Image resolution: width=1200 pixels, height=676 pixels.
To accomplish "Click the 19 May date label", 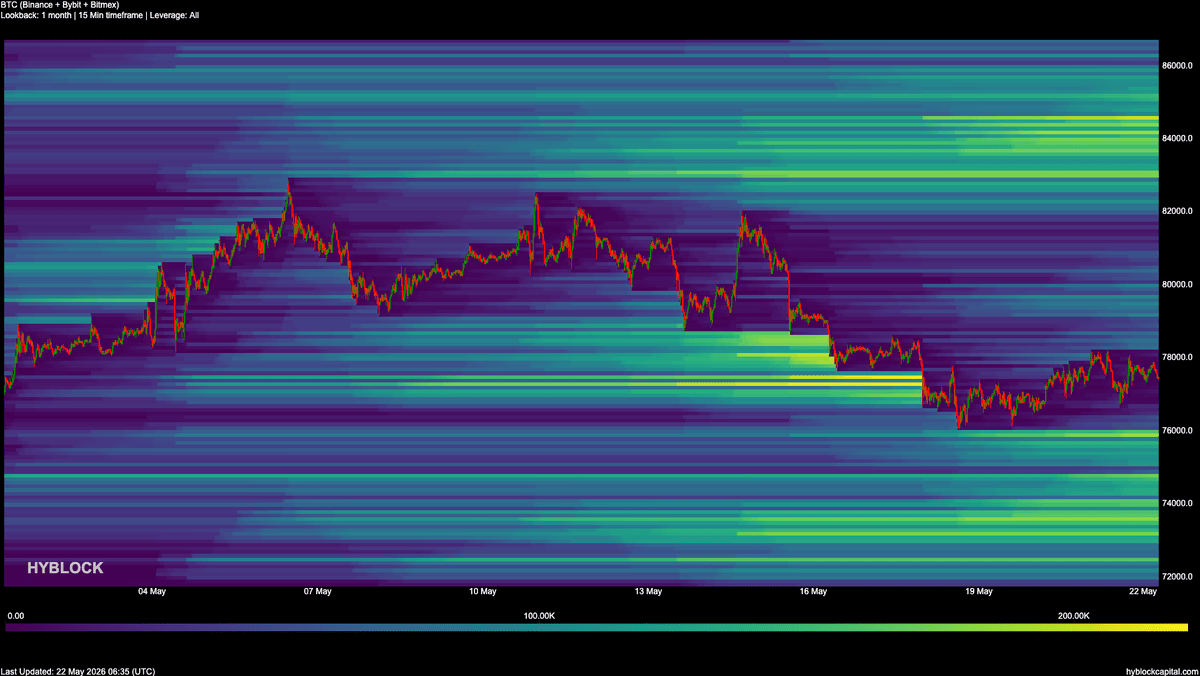I will coord(978,591).
